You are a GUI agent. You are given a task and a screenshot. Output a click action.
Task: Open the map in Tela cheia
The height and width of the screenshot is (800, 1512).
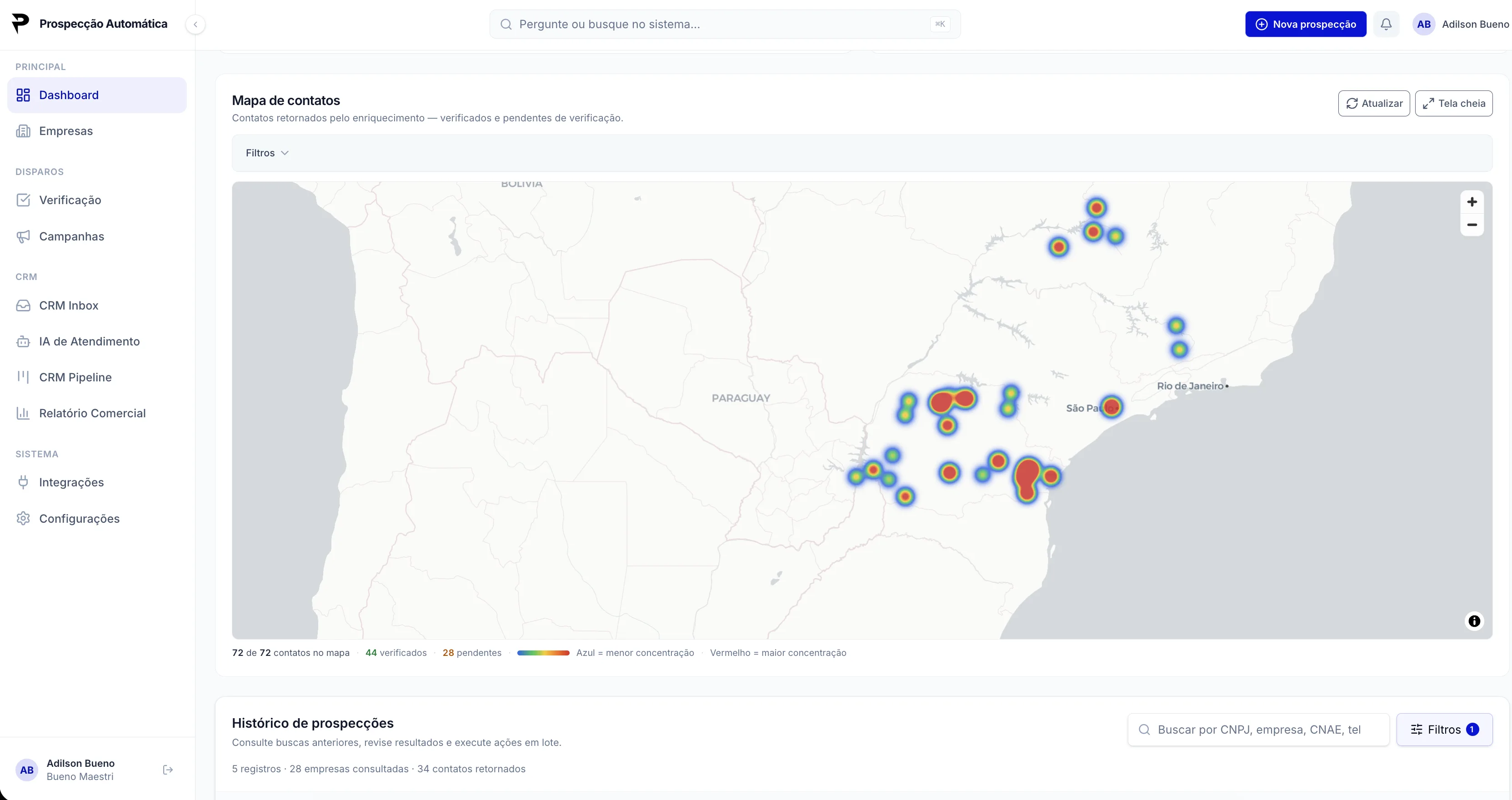click(1453, 103)
